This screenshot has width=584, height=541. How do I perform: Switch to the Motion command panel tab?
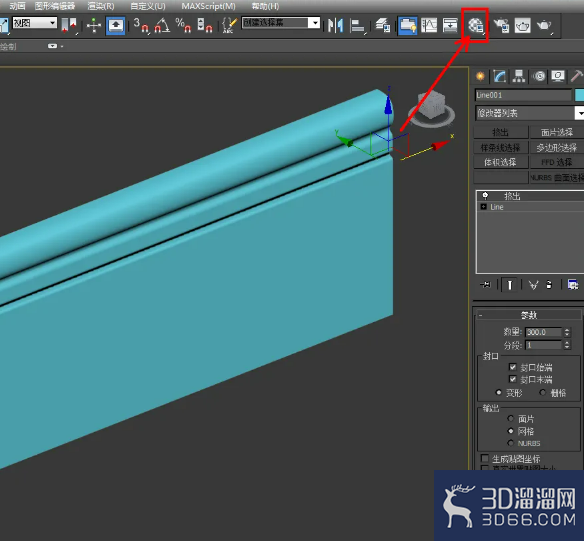539,76
